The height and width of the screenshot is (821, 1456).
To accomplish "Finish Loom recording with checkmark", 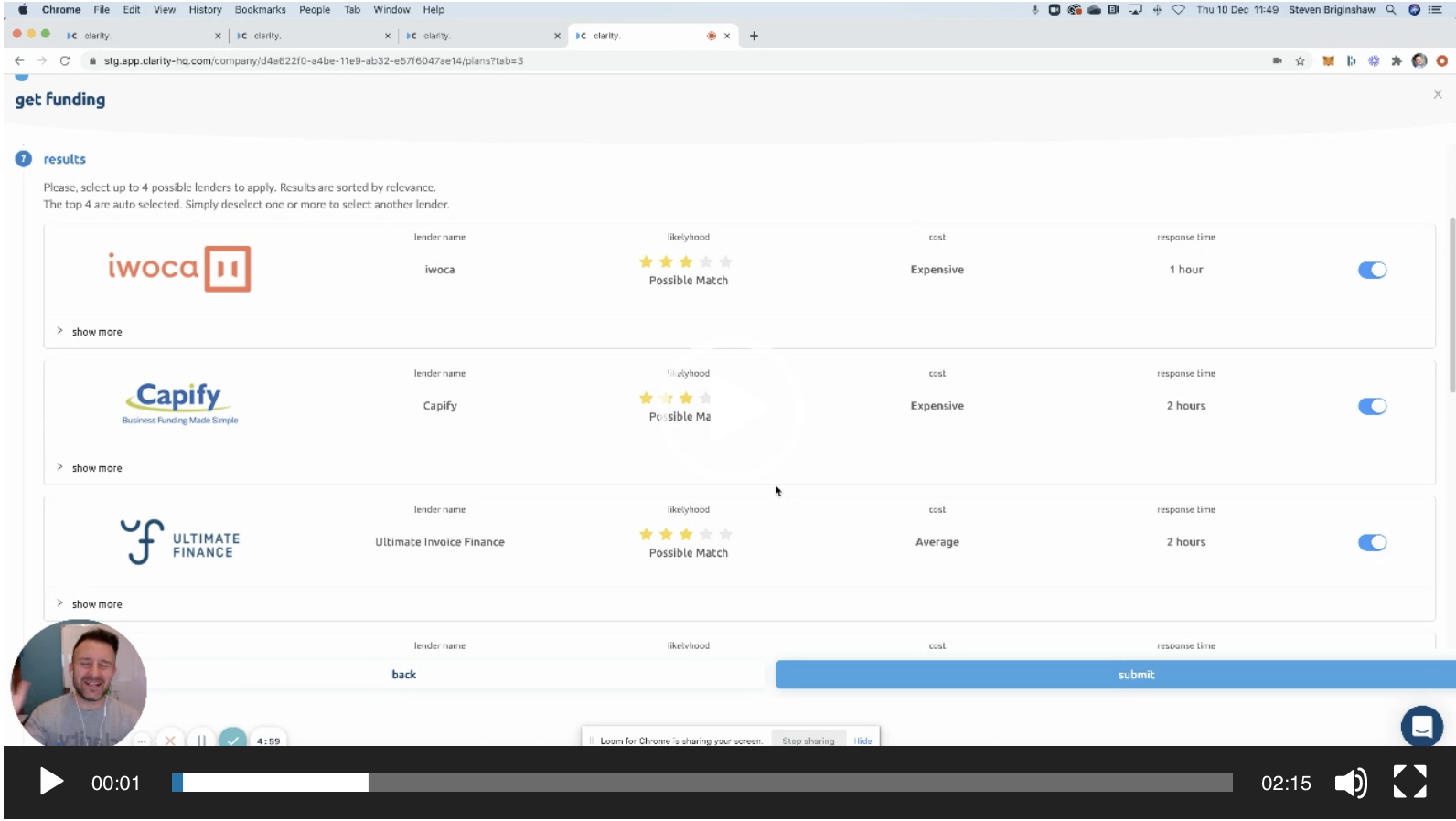I will coord(233,739).
